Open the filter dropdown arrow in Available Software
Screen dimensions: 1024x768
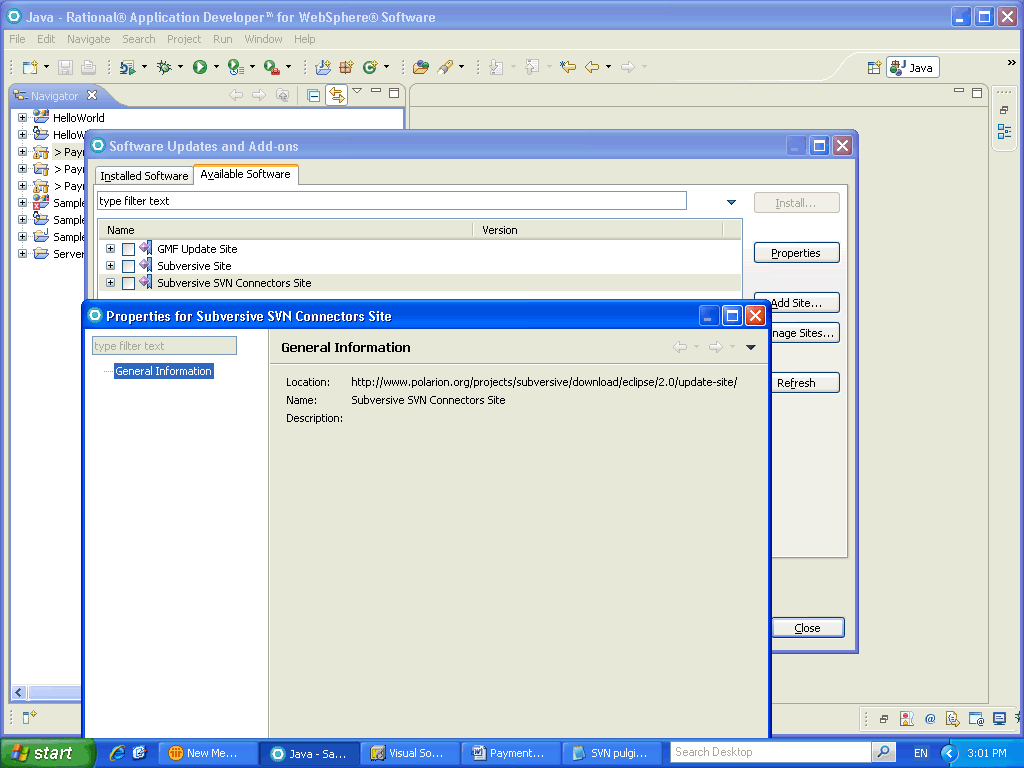[x=731, y=202]
